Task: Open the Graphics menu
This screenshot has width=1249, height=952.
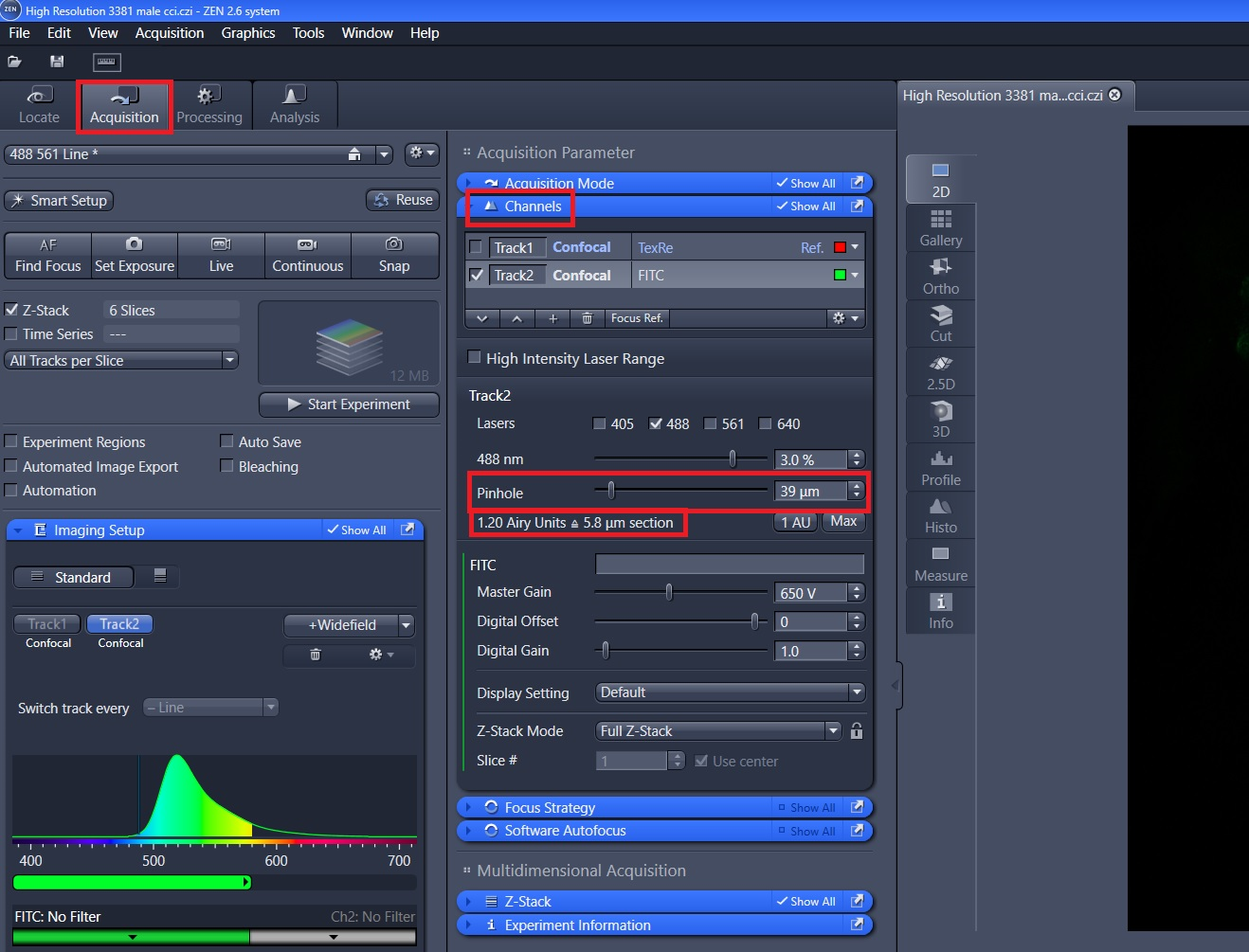Action: point(247,33)
